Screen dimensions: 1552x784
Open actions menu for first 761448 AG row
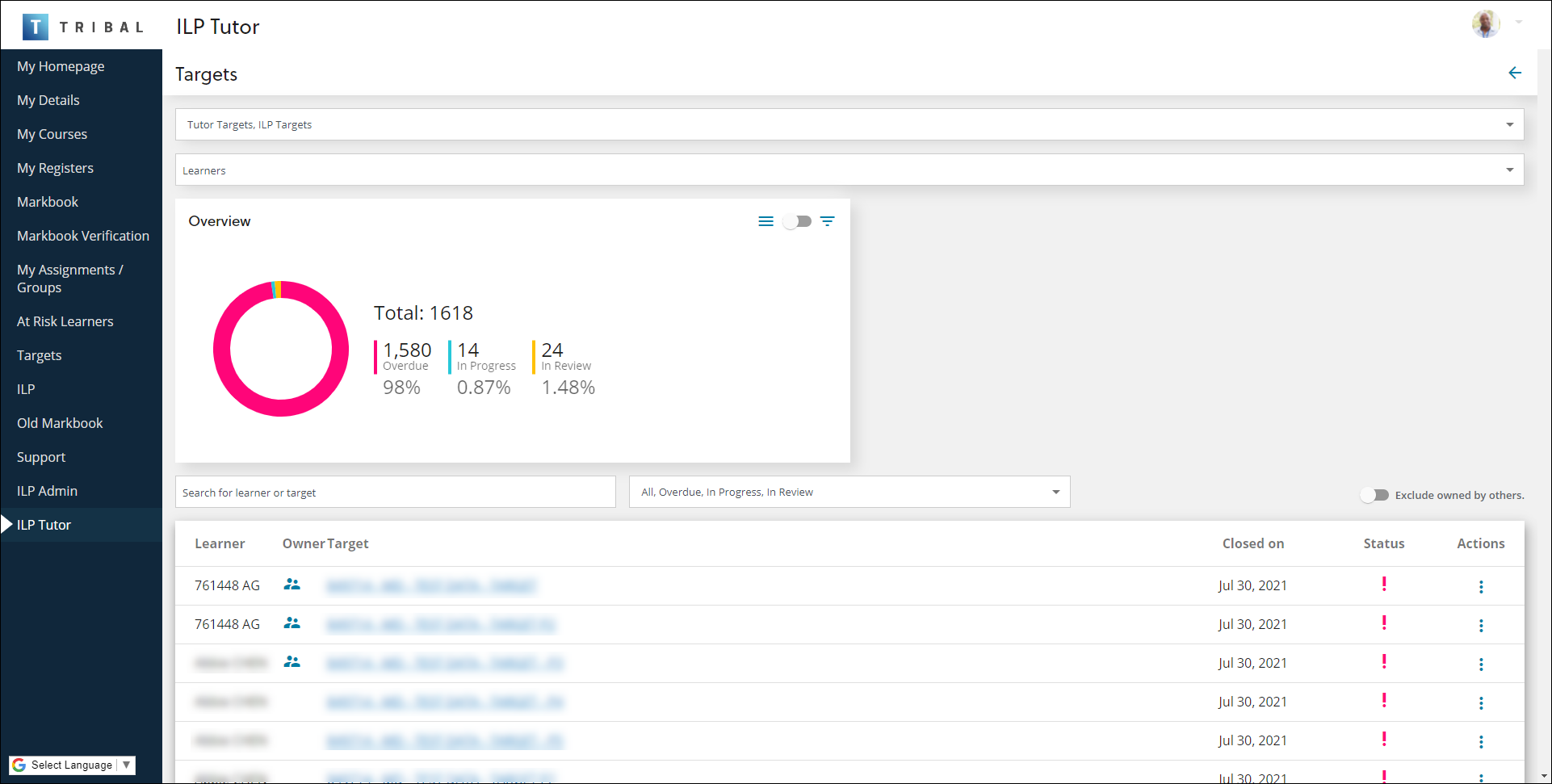1480,587
